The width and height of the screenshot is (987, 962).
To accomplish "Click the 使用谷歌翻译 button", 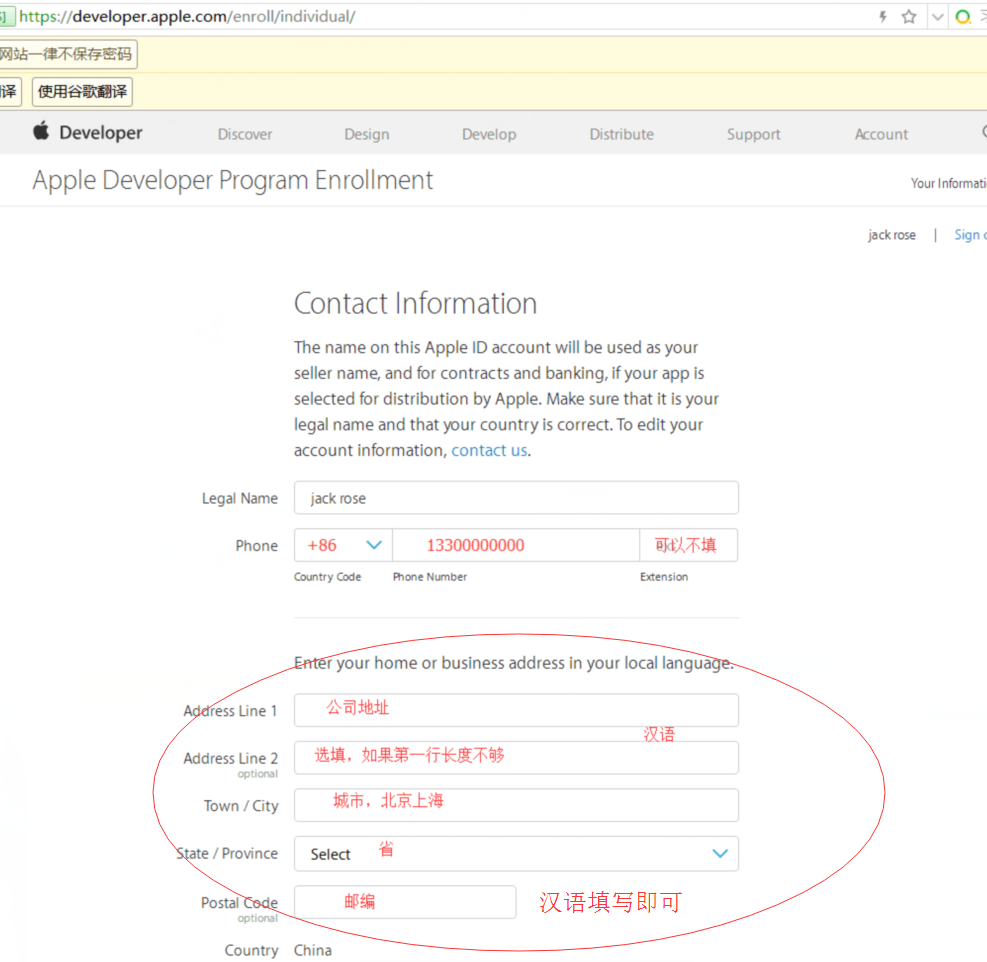I will (x=82, y=92).
